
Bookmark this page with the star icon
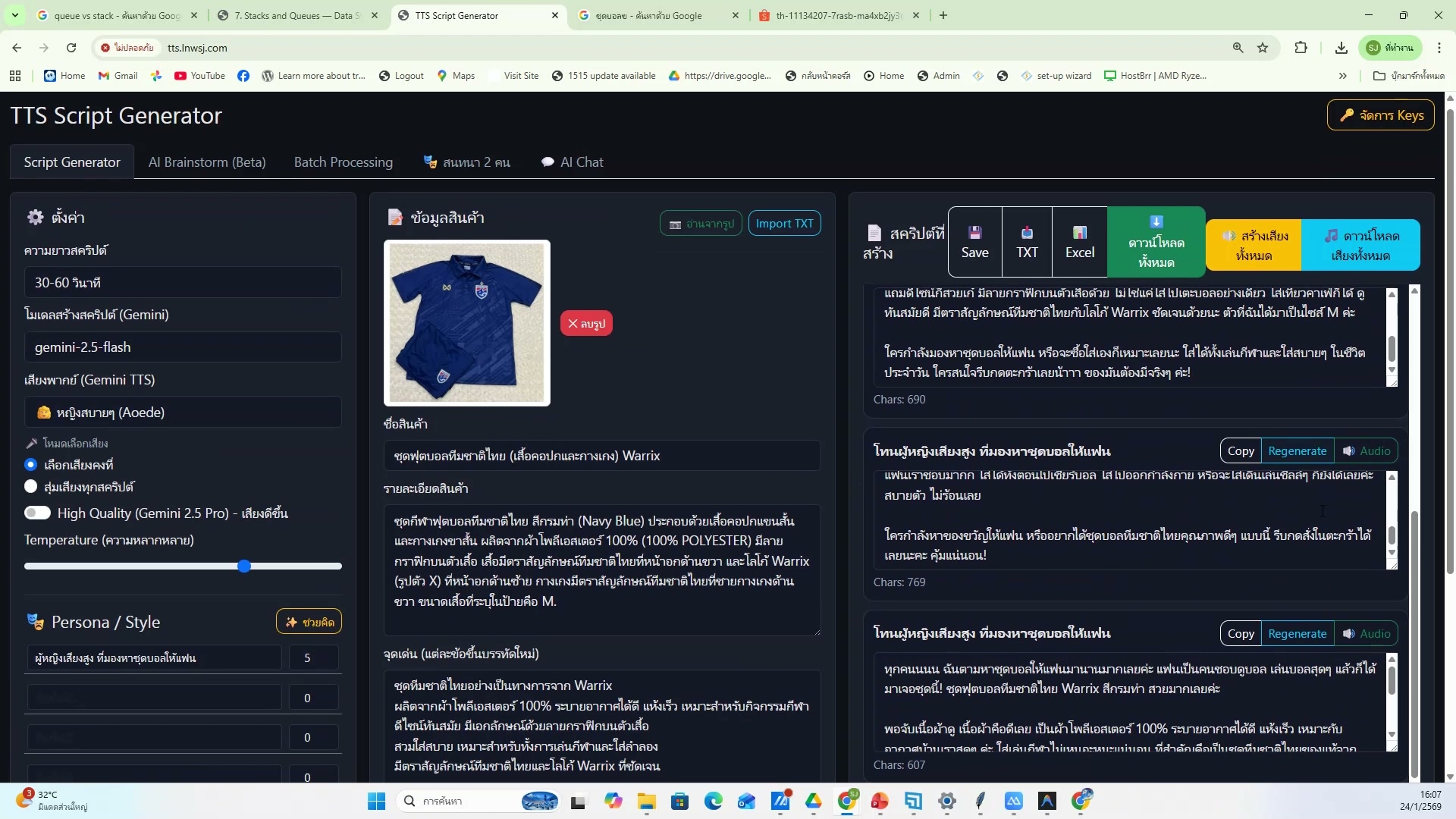pyautogui.click(x=1263, y=48)
